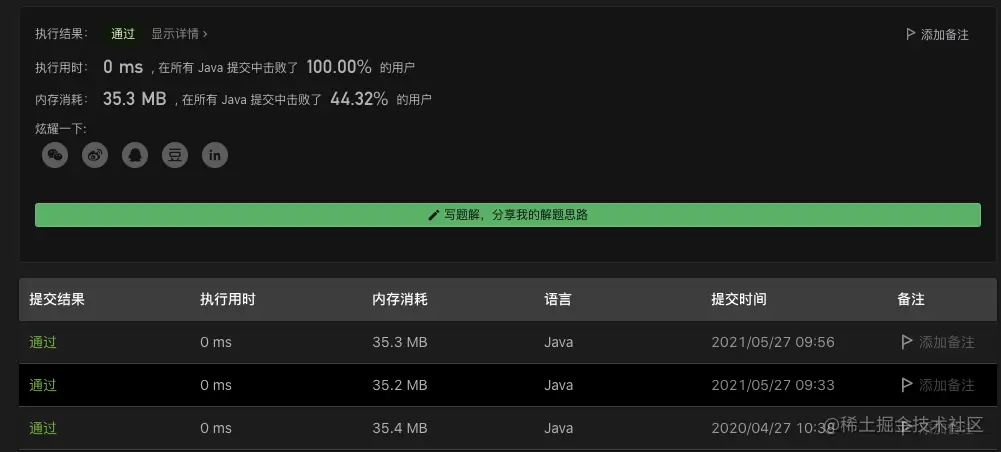Click the 提交结果 column header
Image resolution: width=1001 pixels, height=452 pixels.
(x=57, y=299)
